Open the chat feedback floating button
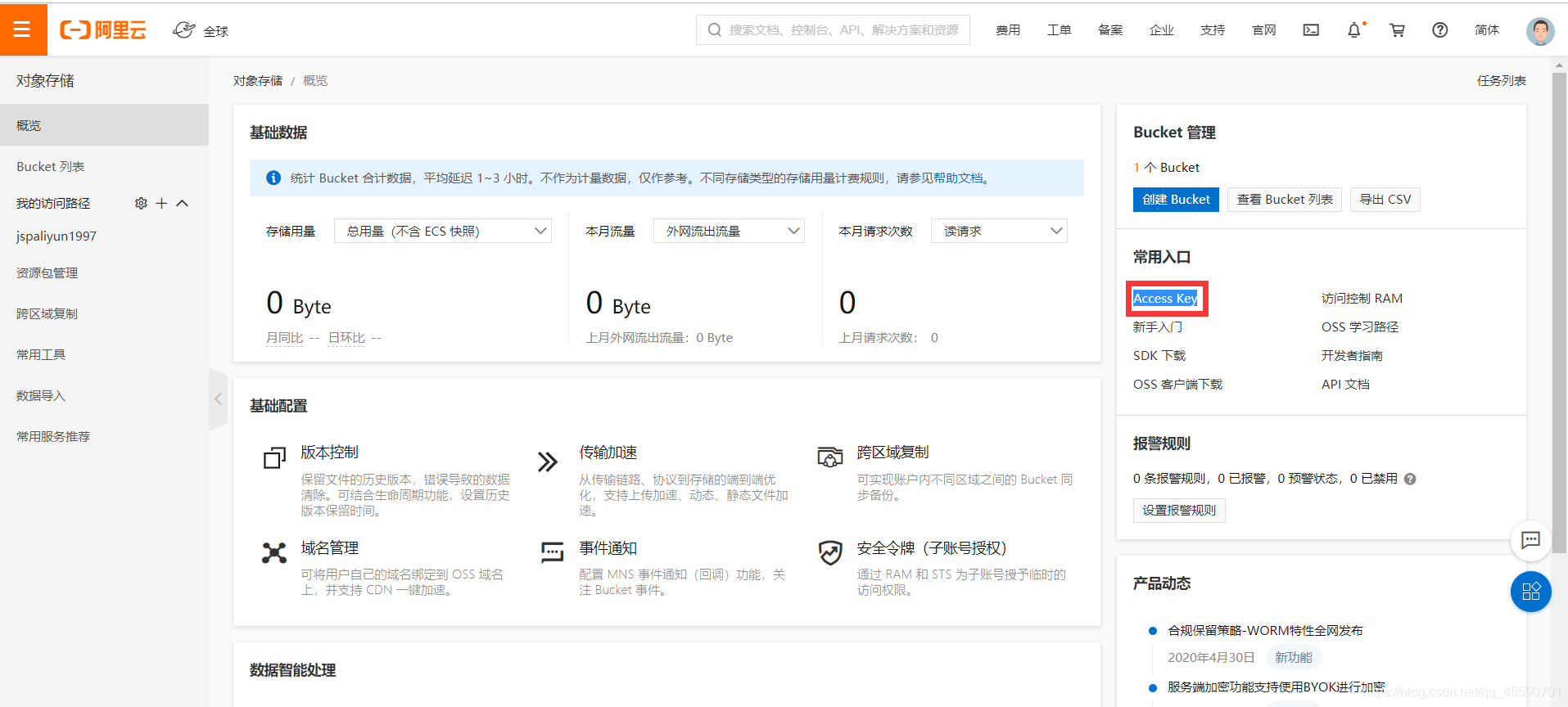This screenshot has height=707, width=1568. (x=1530, y=540)
